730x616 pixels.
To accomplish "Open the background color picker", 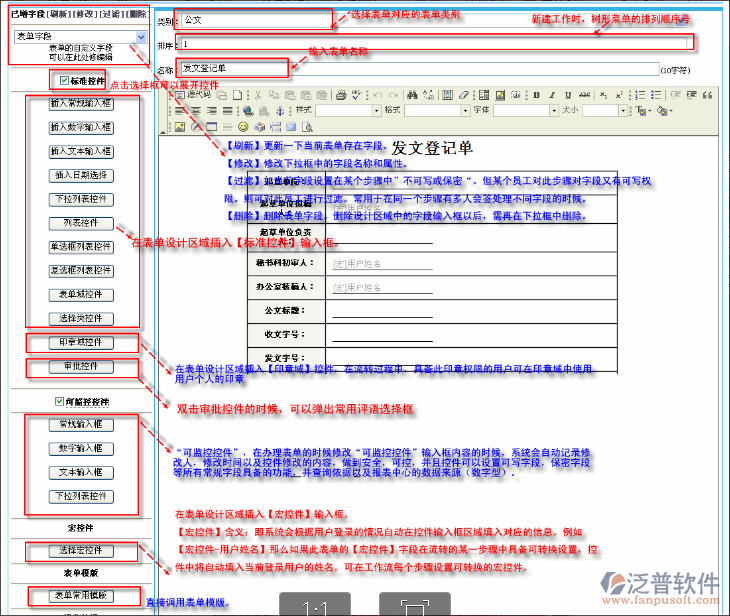I will point(664,111).
